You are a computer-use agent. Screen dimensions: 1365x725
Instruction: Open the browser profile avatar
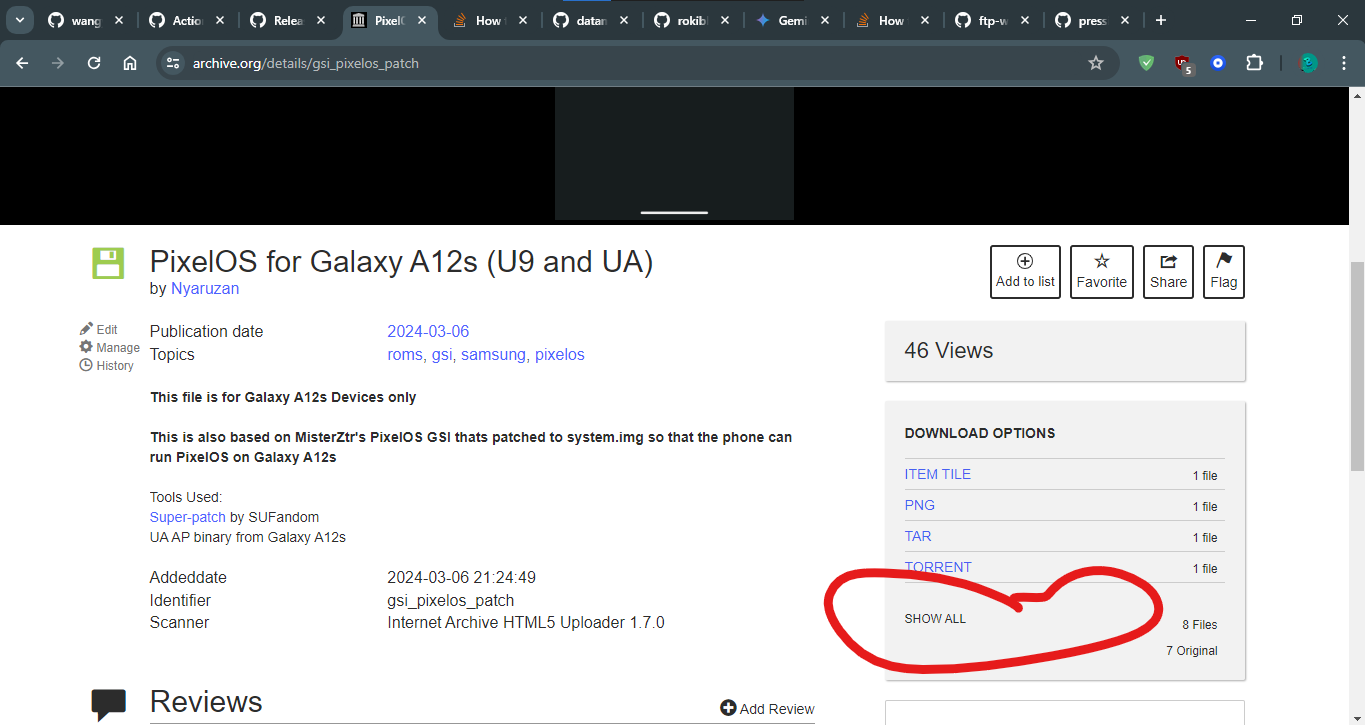(1308, 63)
